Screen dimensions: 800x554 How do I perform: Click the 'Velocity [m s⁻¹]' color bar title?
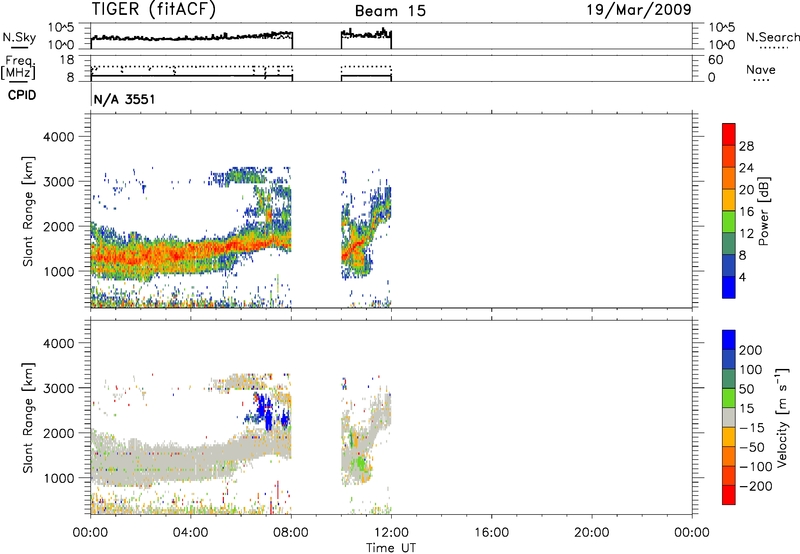point(781,417)
